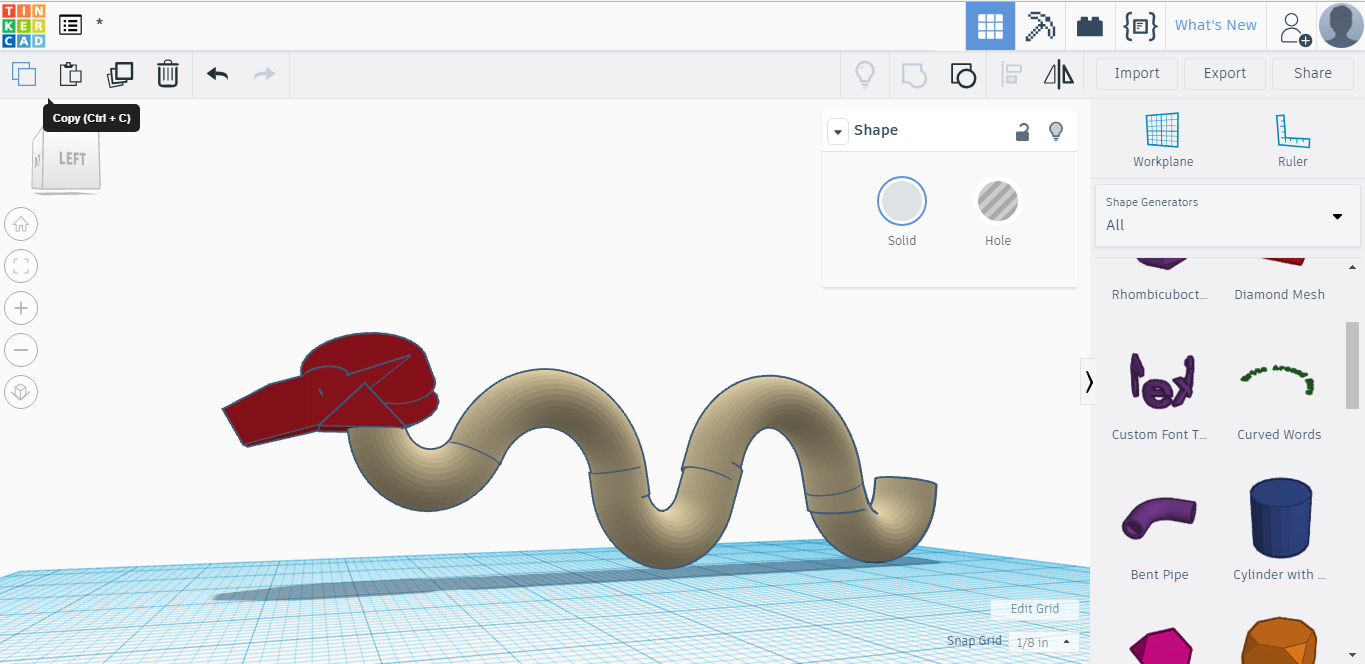Screen dimensions: 1365x664
Task: Click the shapes panel scrollbar
Action: 1352,364
